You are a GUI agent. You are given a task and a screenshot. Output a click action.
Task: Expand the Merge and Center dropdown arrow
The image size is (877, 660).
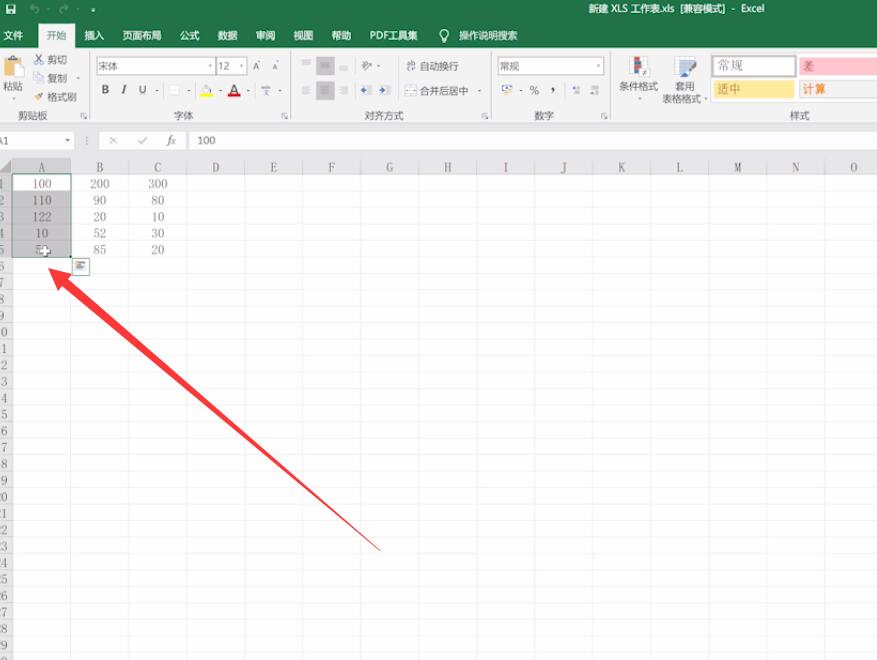point(480,91)
